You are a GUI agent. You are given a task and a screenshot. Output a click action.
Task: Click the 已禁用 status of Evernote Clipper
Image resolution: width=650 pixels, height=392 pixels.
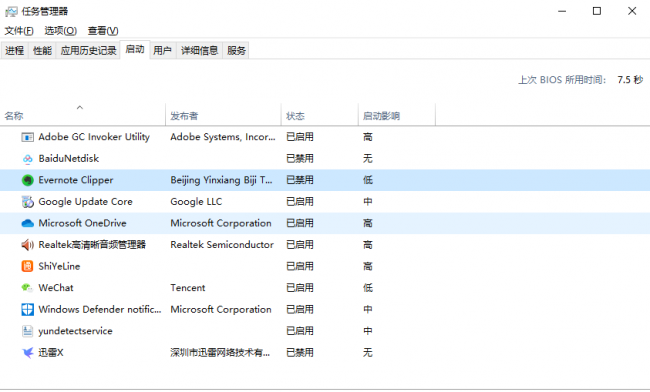300,180
